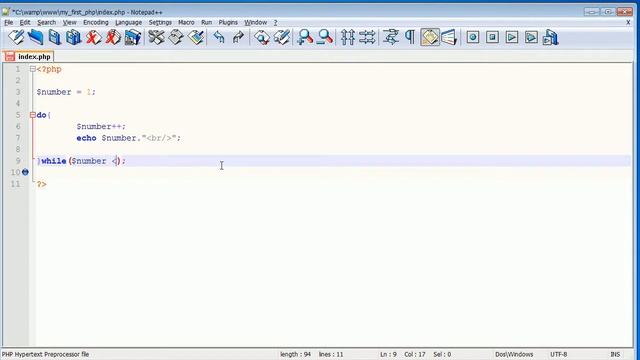Image resolution: width=640 pixels, height=360 pixels.
Task: Select the index.php document tab
Action: [28, 56]
